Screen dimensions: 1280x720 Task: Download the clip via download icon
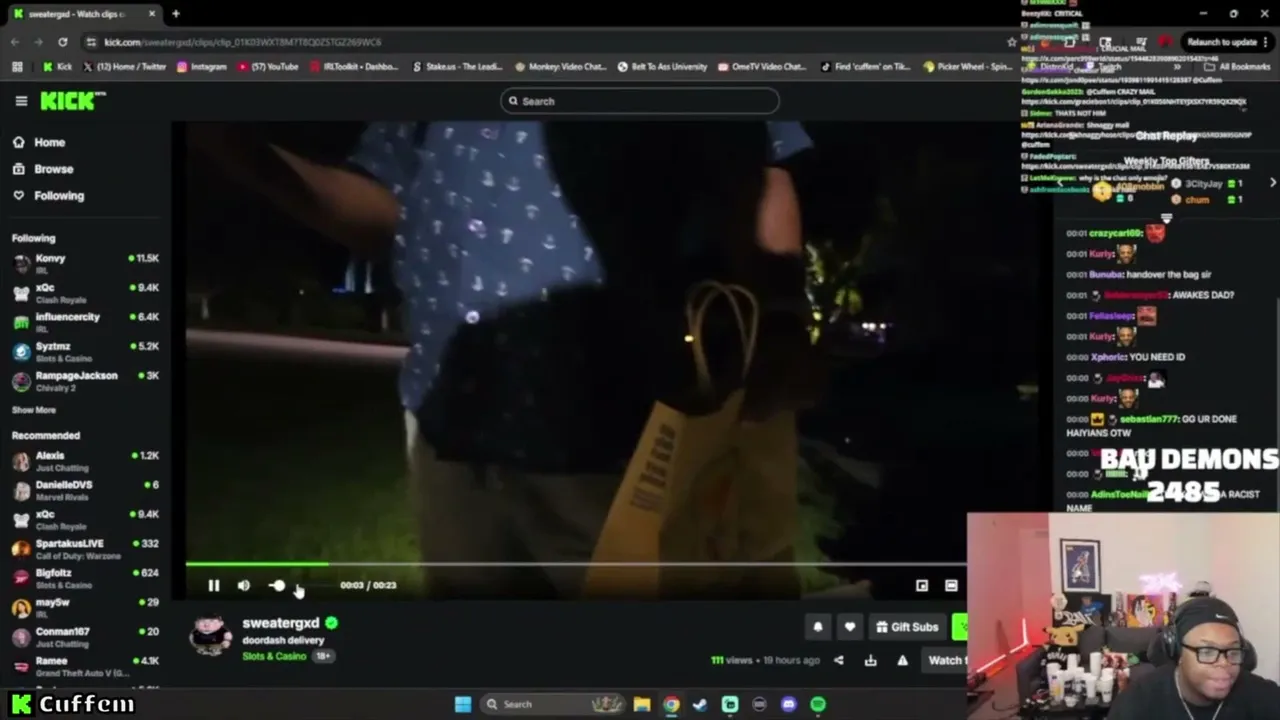[871, 660]
